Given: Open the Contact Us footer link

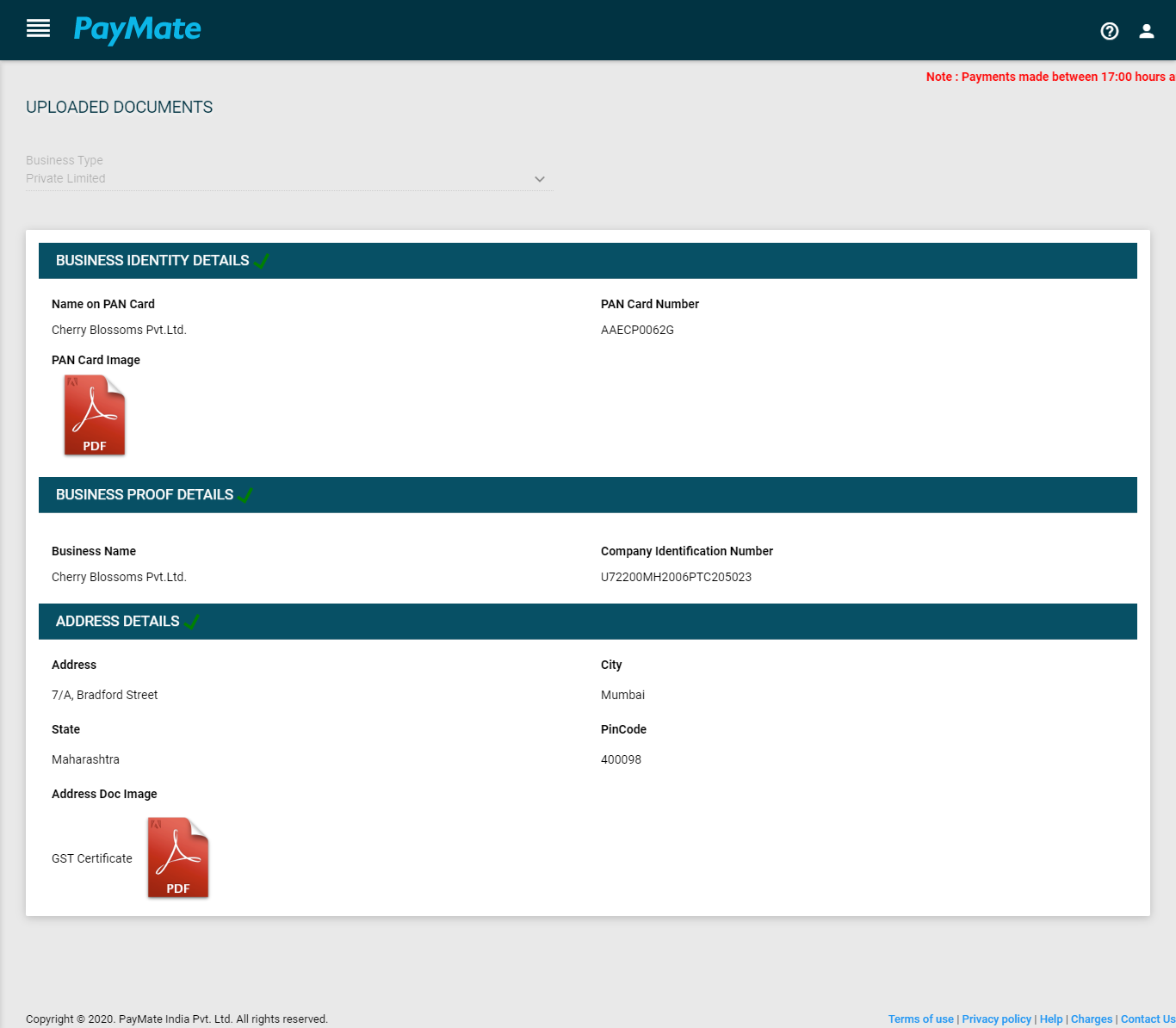Looking at the screenshot, I should tap(1148, 1019).
